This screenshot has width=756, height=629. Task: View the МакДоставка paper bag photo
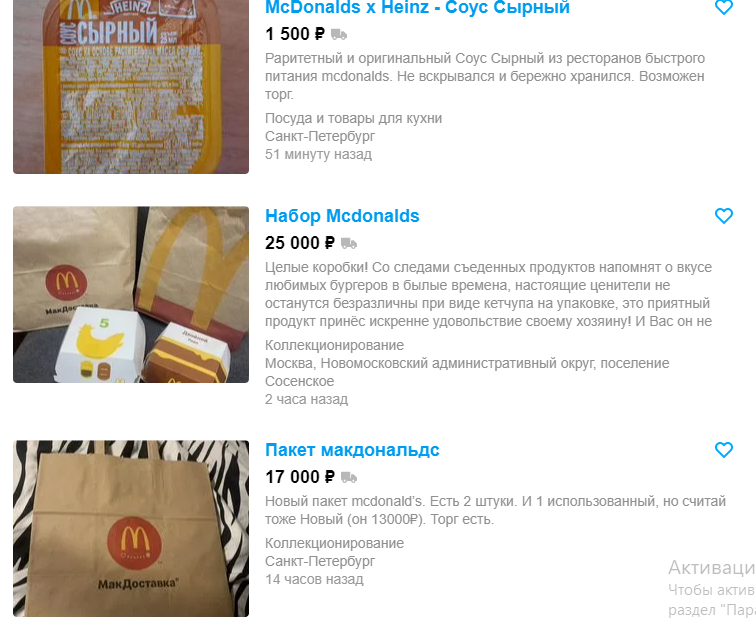(131, 528)
